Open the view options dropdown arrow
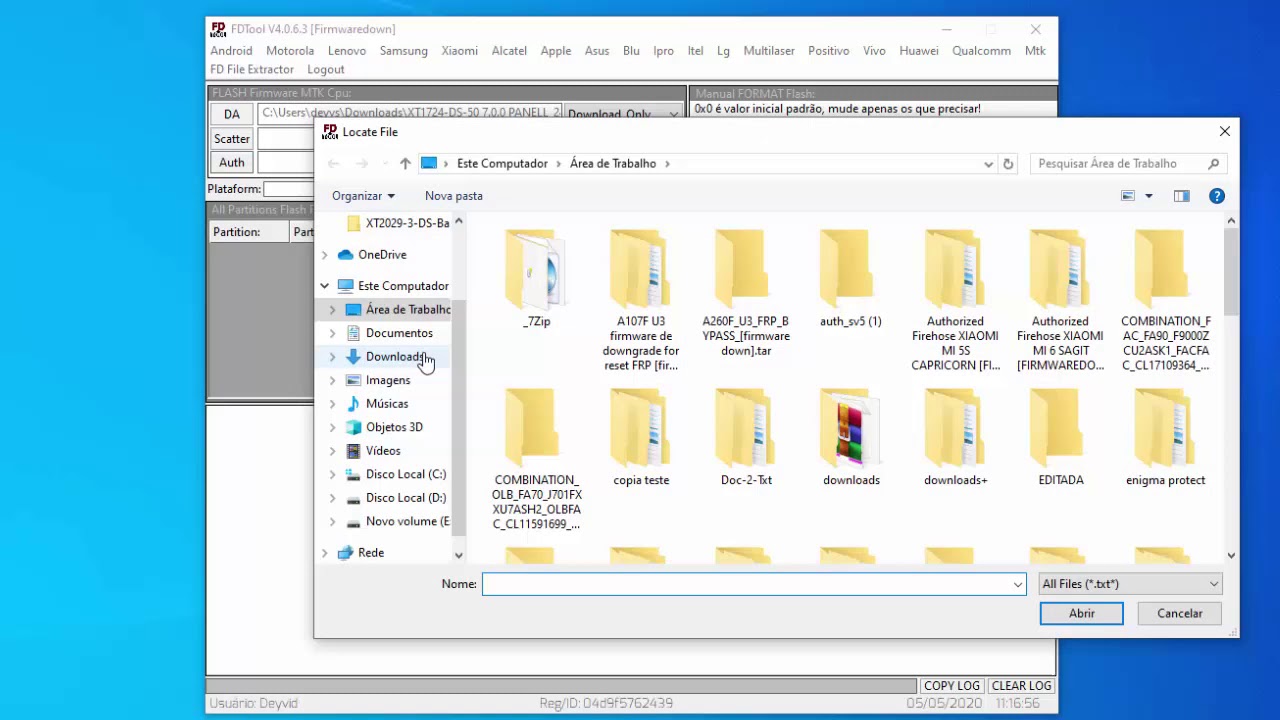Screen dimensions: 1280x720 pos(1148,196)
